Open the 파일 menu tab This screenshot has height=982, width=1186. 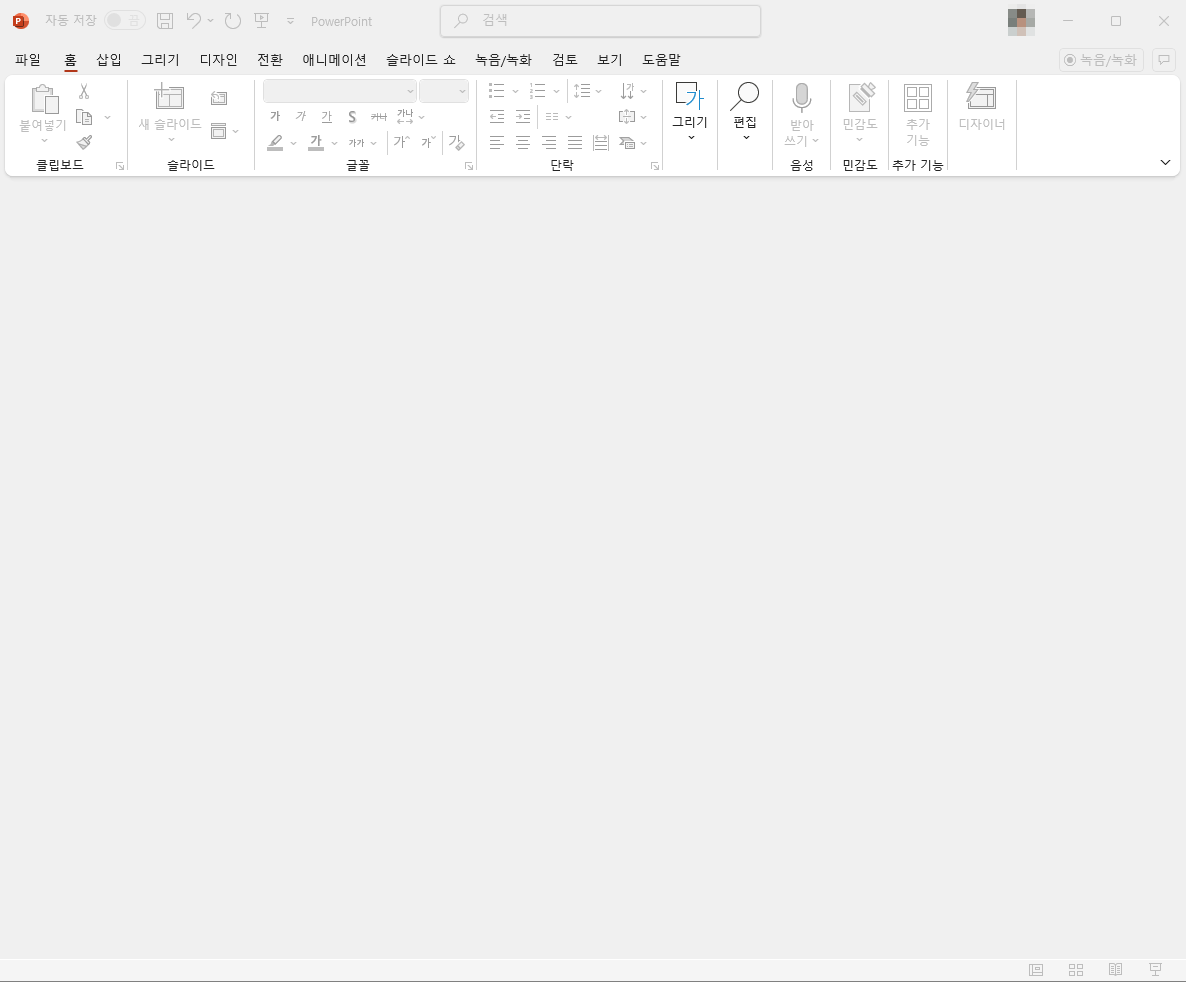28,60
